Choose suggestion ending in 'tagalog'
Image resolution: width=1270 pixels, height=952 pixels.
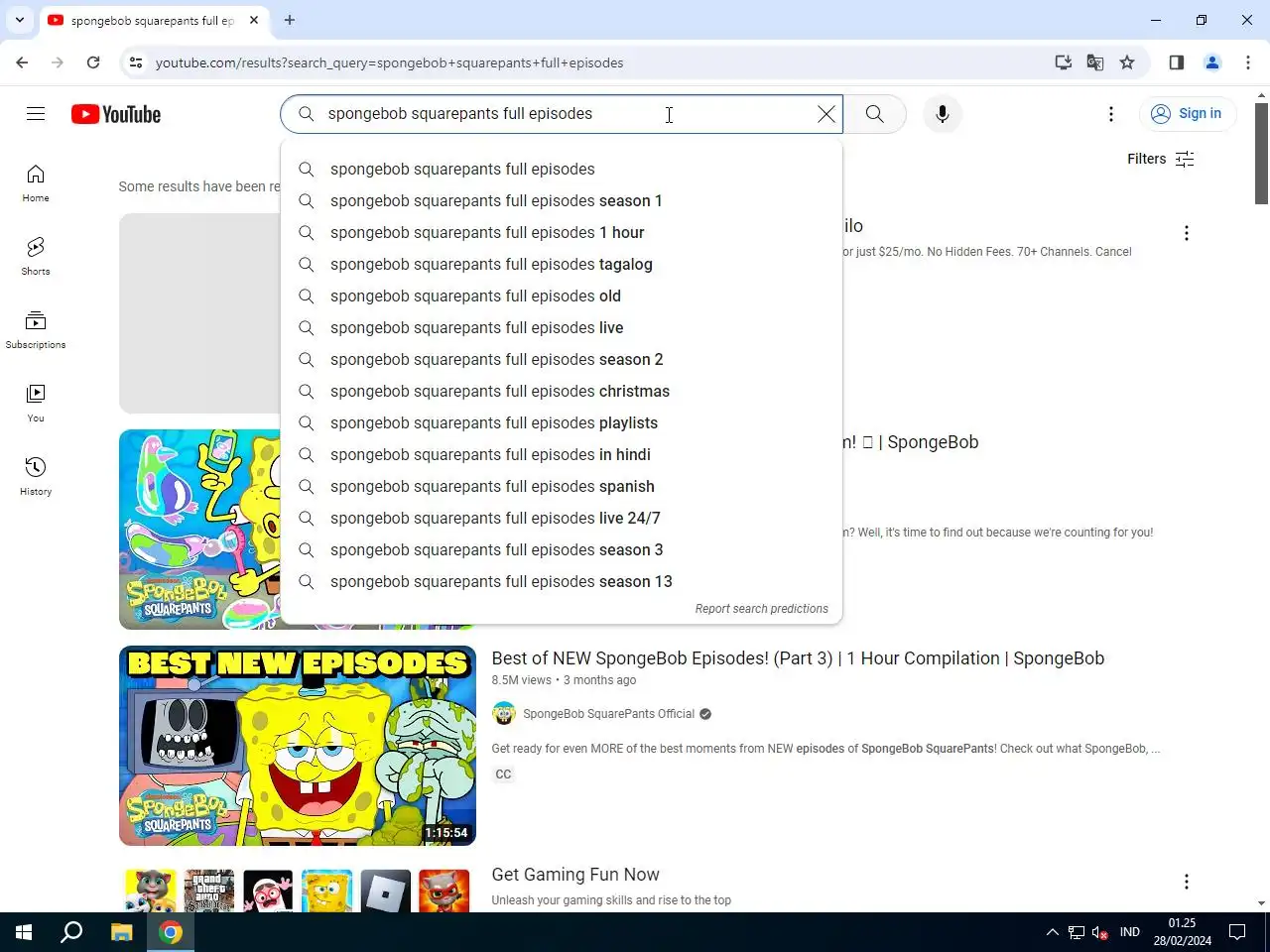coord(562,265)
